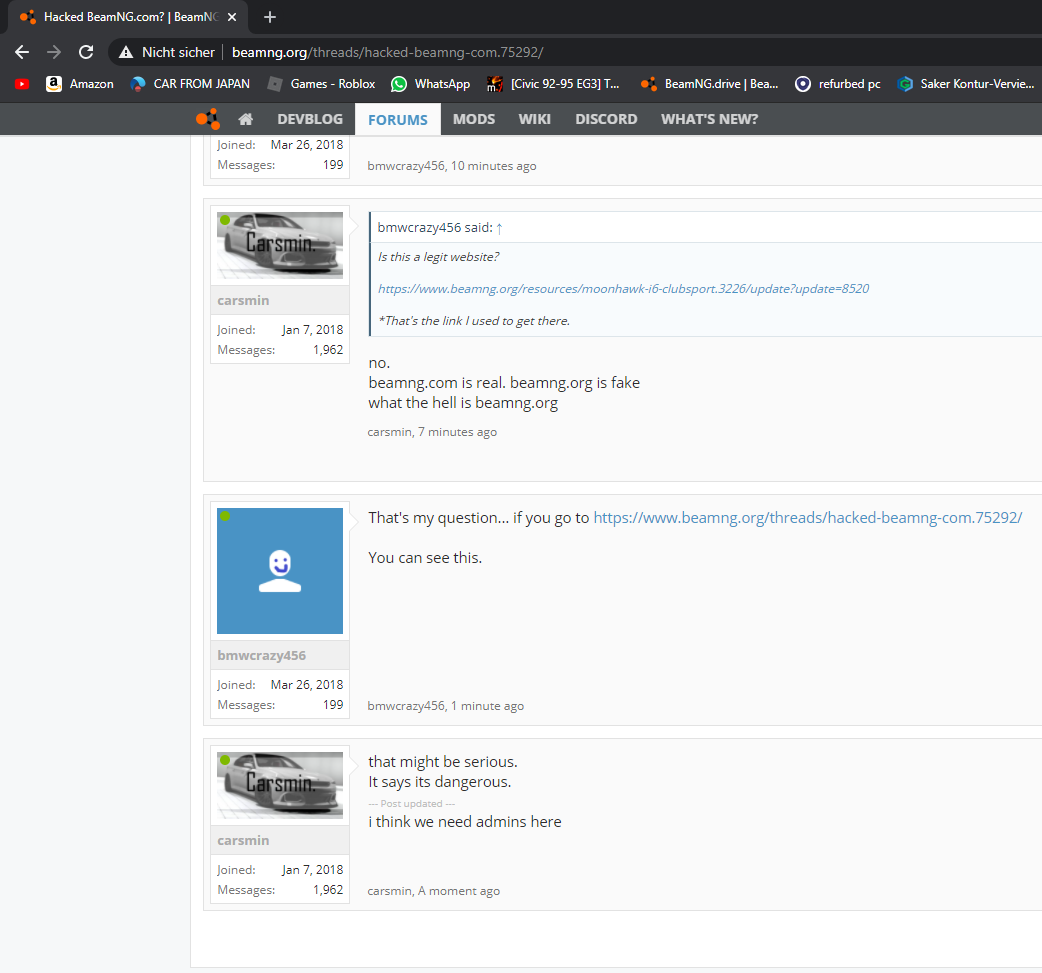Click the browser back arrow
The image size is (1042, 973).
22,52
